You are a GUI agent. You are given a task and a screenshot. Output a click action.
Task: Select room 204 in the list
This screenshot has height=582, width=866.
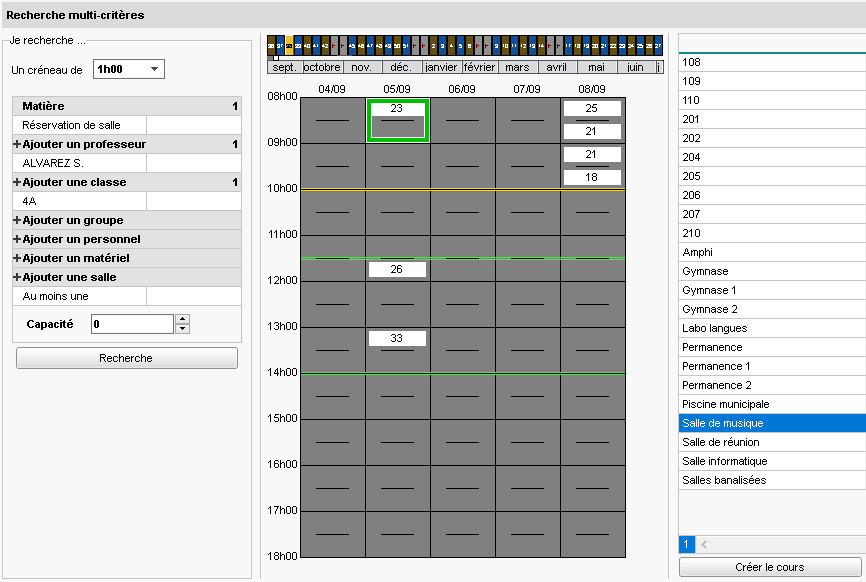point(772,157)
